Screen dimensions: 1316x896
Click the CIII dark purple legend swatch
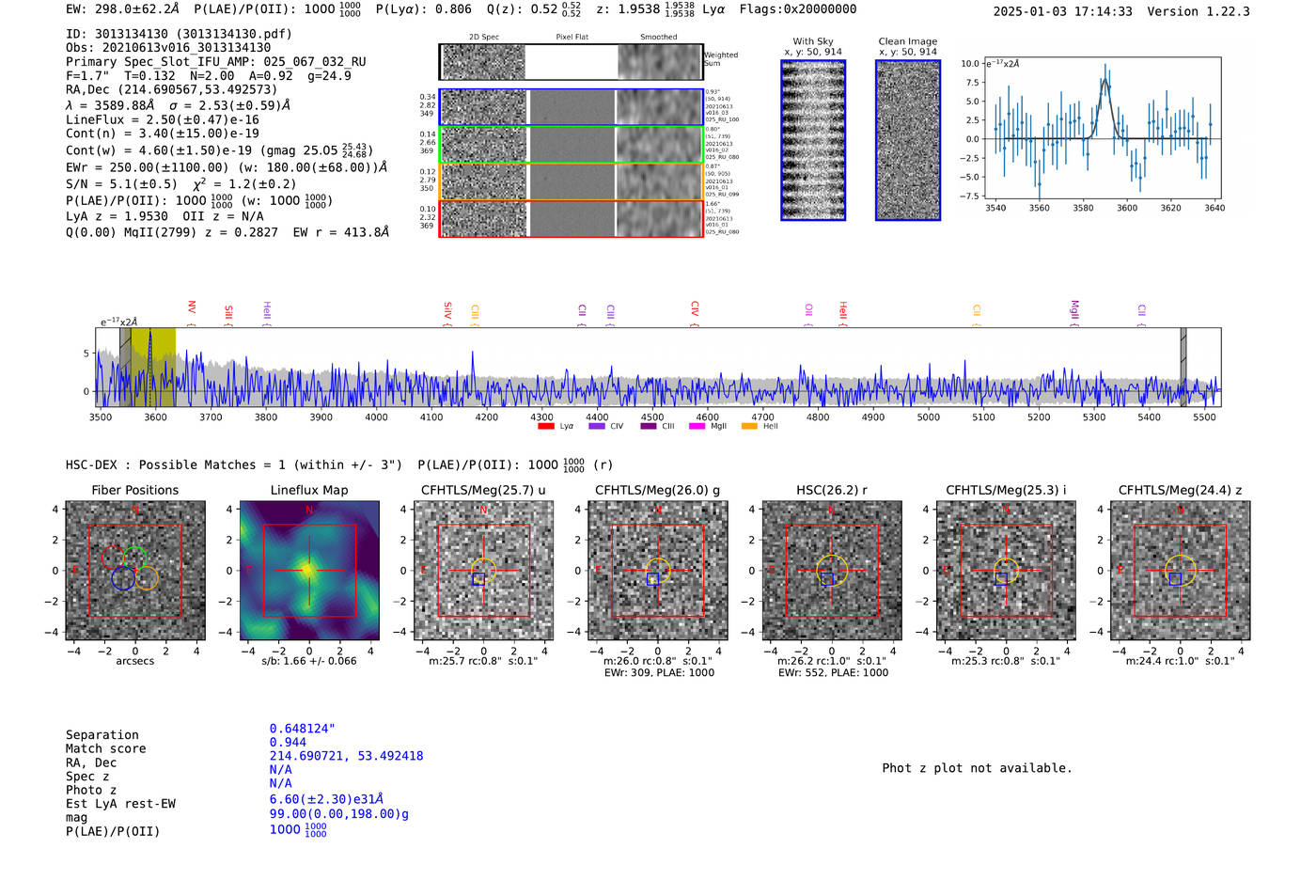649,427
